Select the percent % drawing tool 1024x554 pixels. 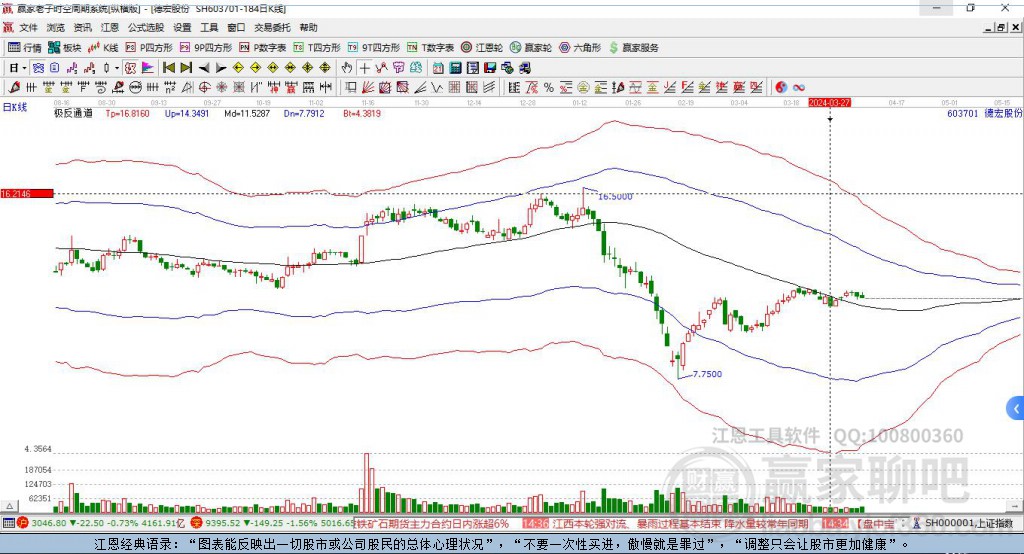point(549,88)
